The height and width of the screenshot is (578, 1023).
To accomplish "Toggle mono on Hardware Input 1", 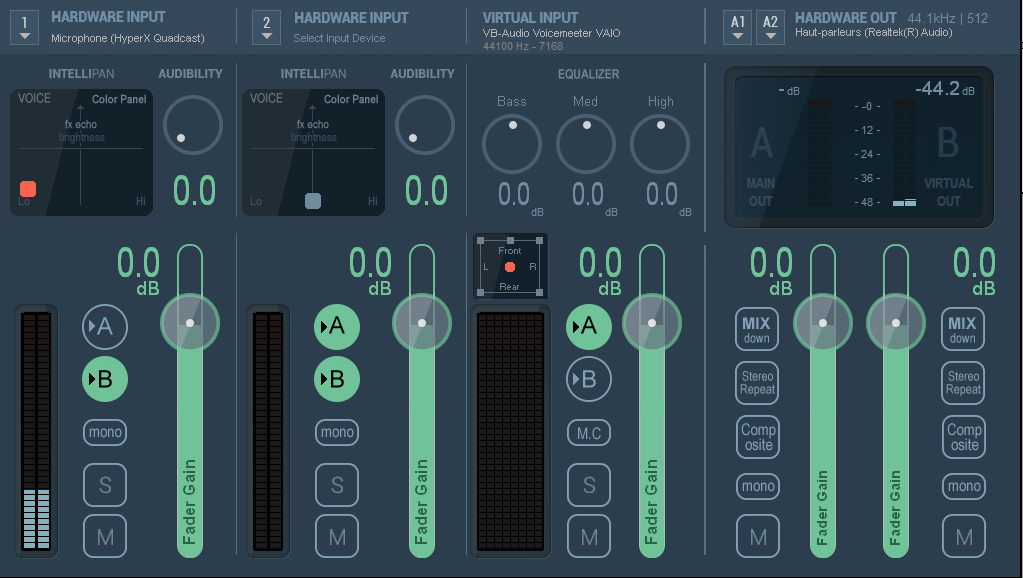I will tap(105, 433).
